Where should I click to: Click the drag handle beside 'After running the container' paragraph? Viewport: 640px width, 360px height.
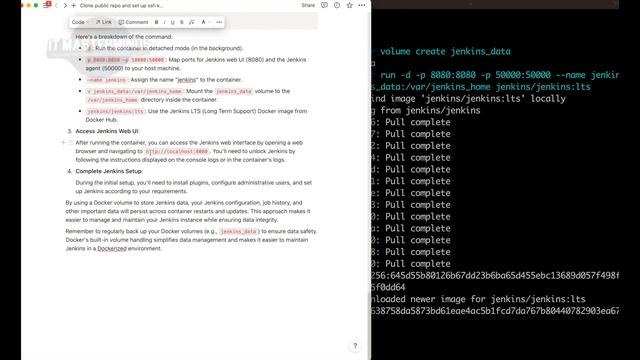(x=70, y=142)
